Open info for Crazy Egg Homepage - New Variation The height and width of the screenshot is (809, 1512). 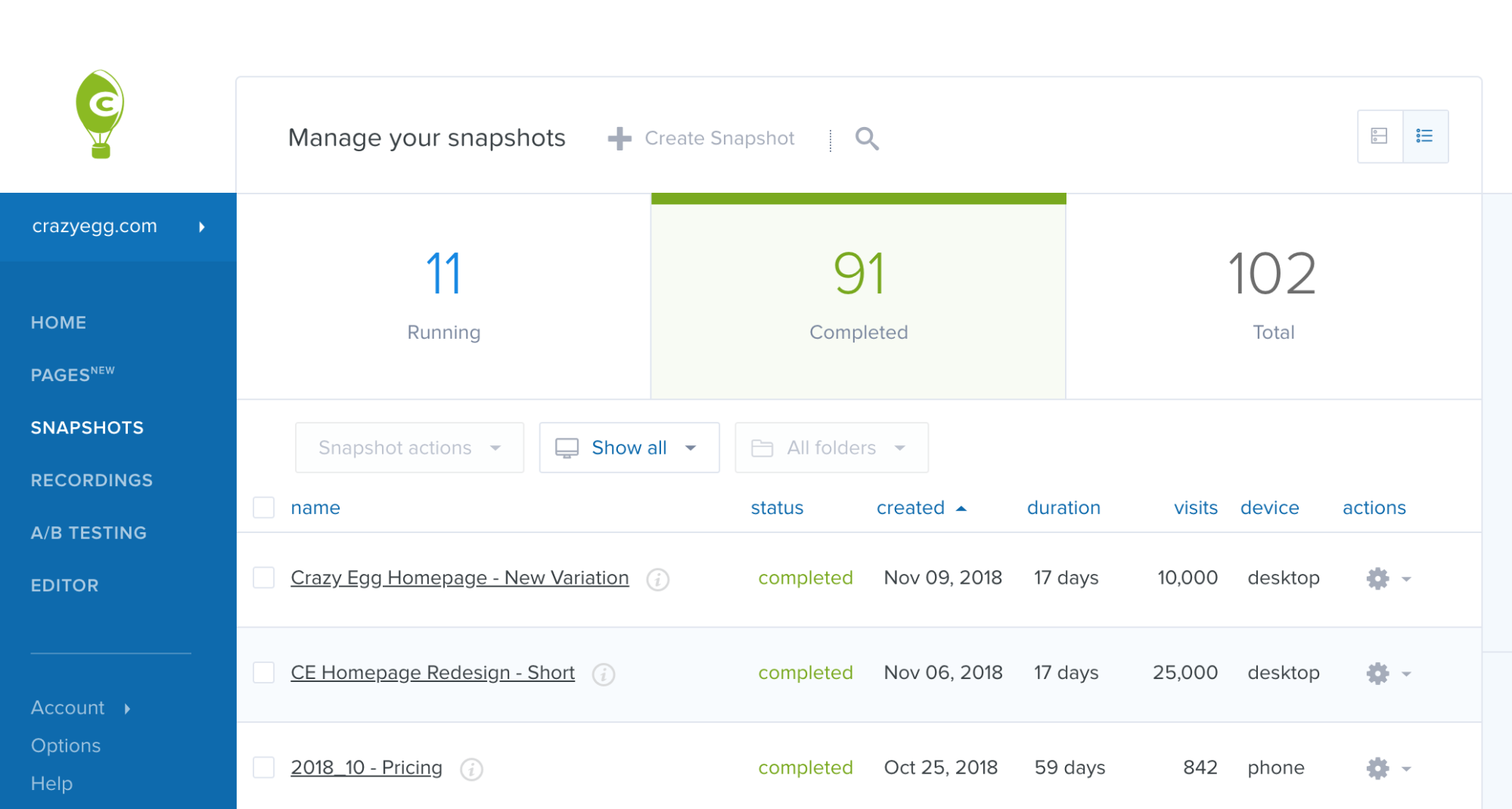(x=657, y=579)
